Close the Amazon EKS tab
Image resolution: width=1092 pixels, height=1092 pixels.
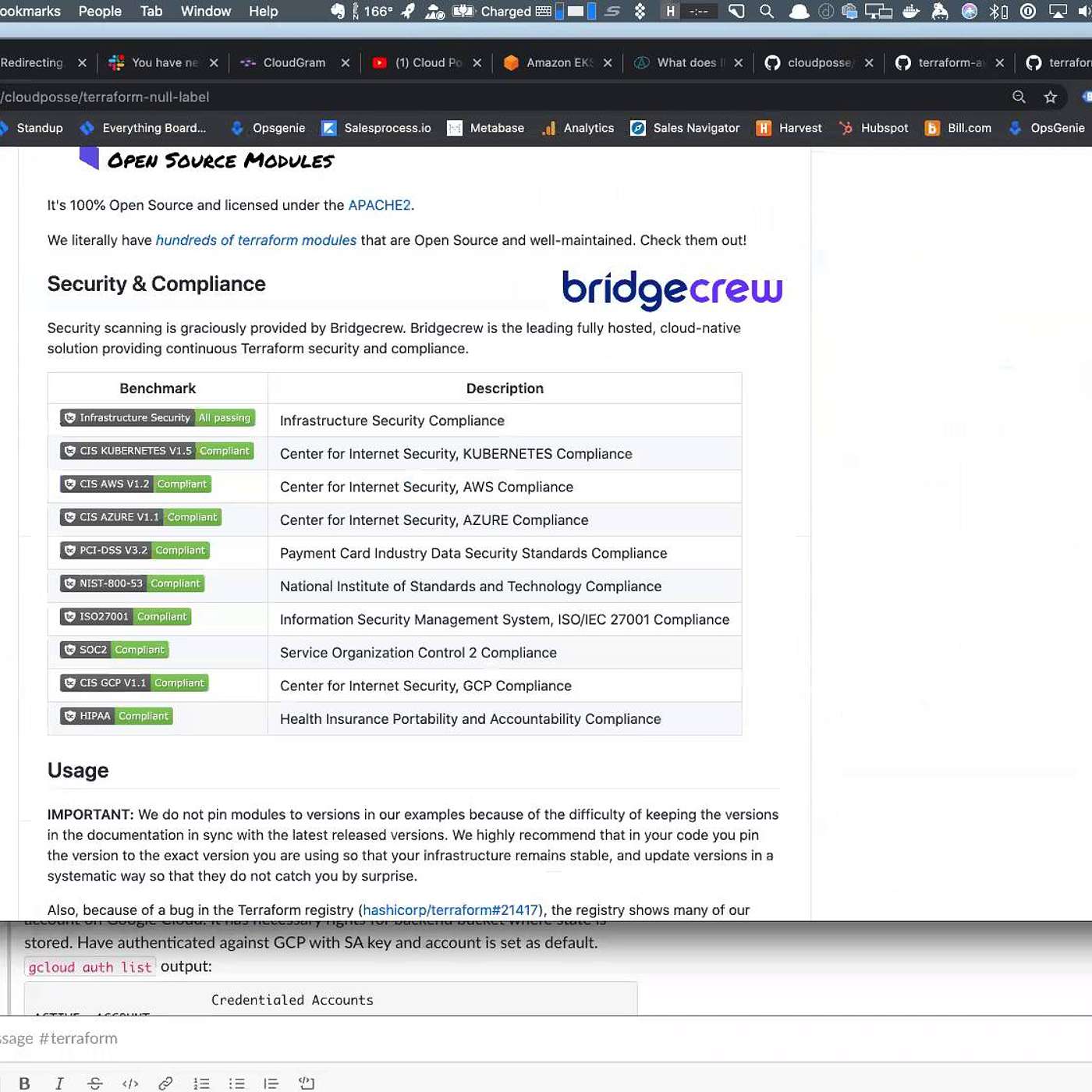[608, 62]
